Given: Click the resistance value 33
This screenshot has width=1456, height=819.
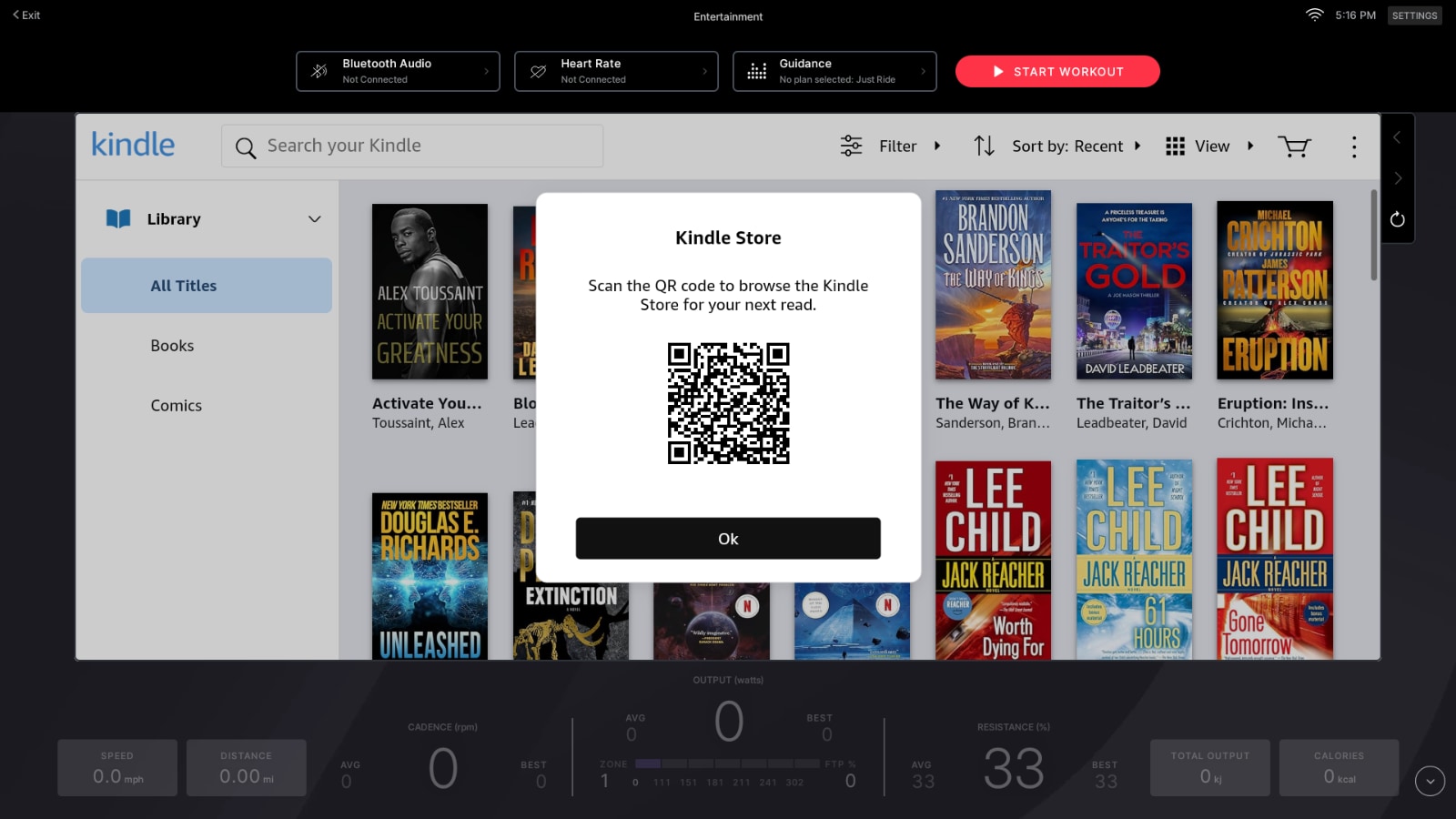Looking at the screenshot, I should pyautogui.click(x=1014, y=769).
